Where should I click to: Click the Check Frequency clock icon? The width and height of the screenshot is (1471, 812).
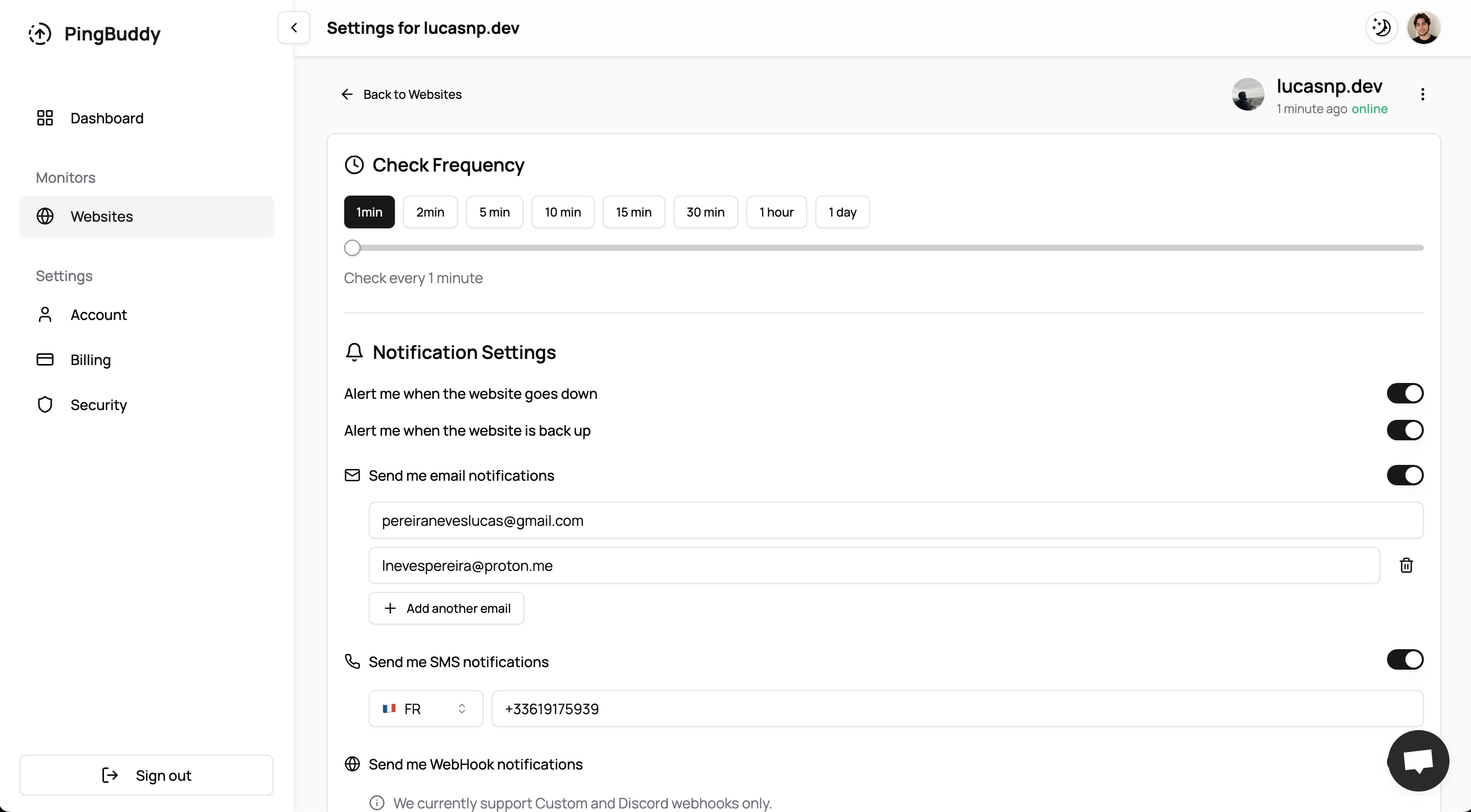click(354, 165)
